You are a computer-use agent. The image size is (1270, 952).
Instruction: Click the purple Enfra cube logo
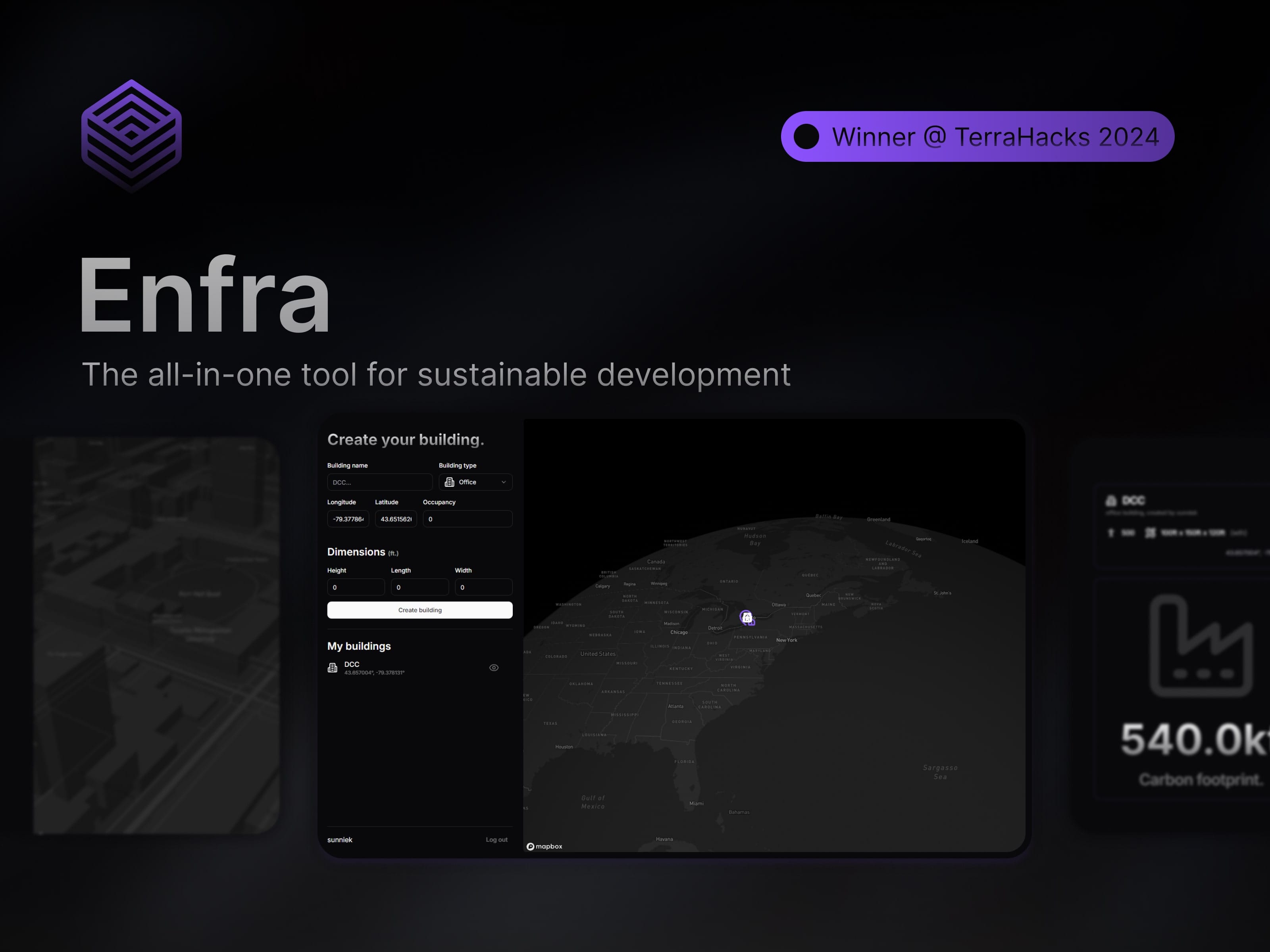pyautogui.click(x=131, y=136)
